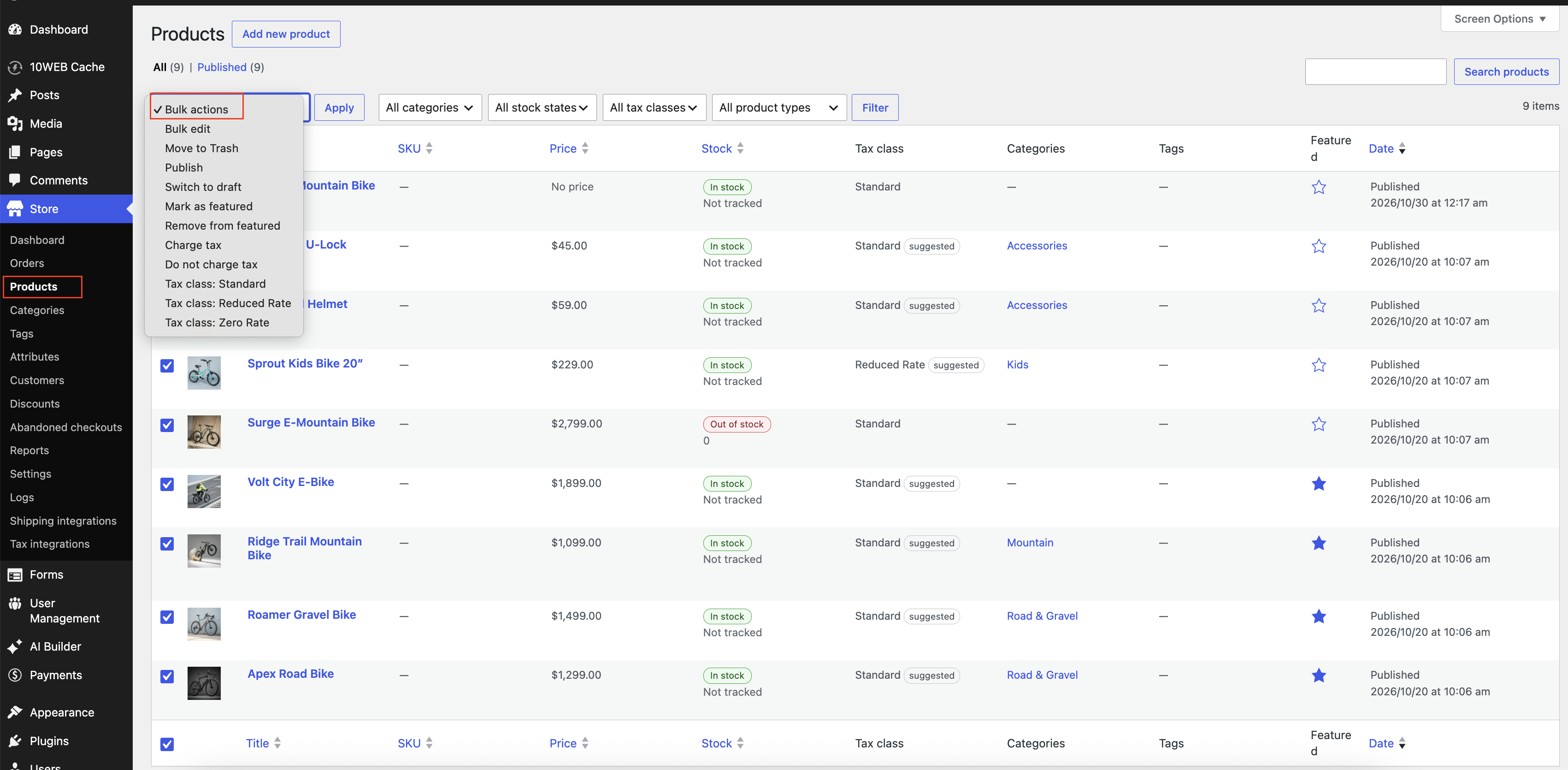Open the All product types dropdown
The image size is (1568, 770).
pyautogui.click(x=778, y=108)
